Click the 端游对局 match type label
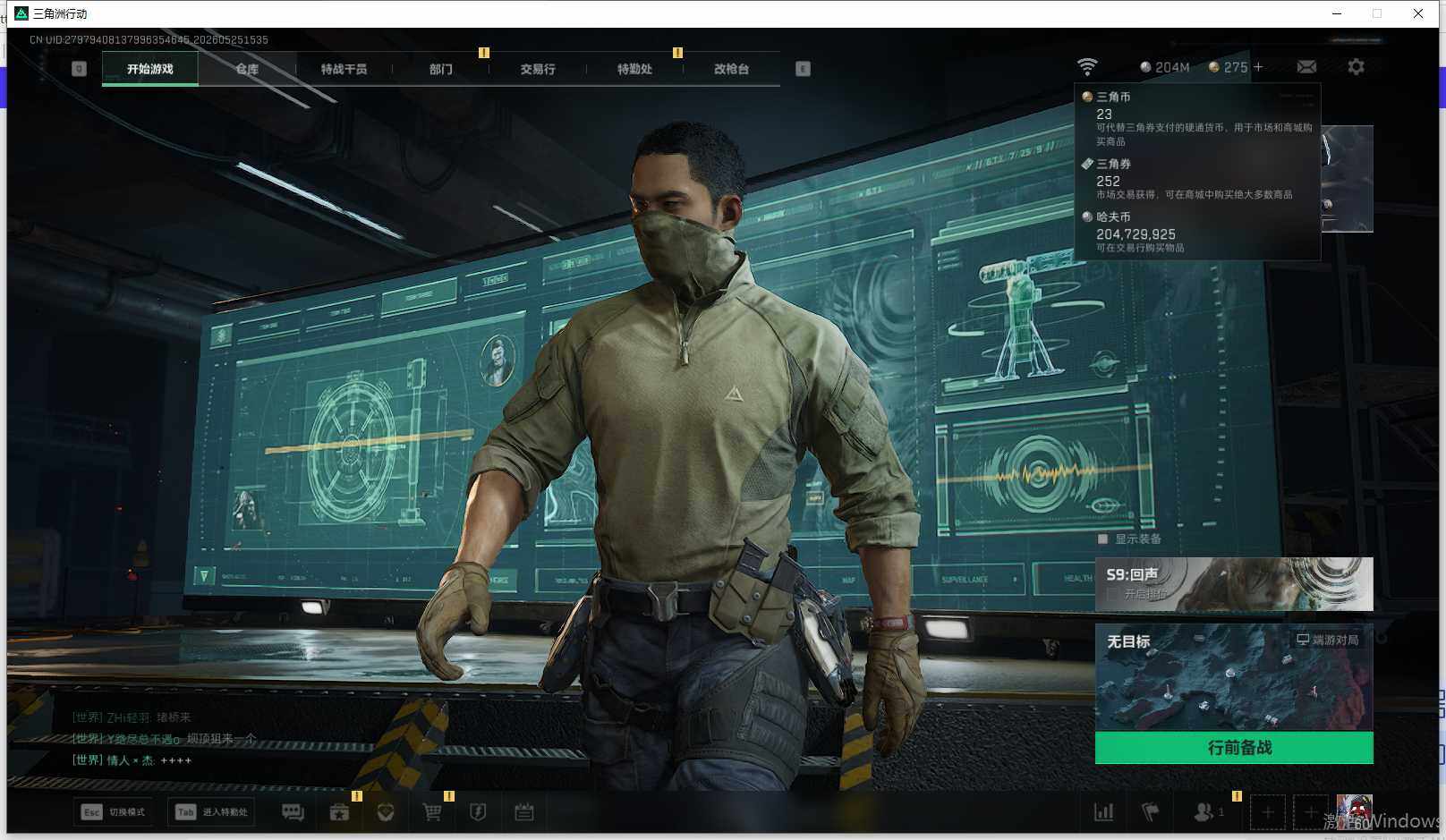 pos(1328,640)
